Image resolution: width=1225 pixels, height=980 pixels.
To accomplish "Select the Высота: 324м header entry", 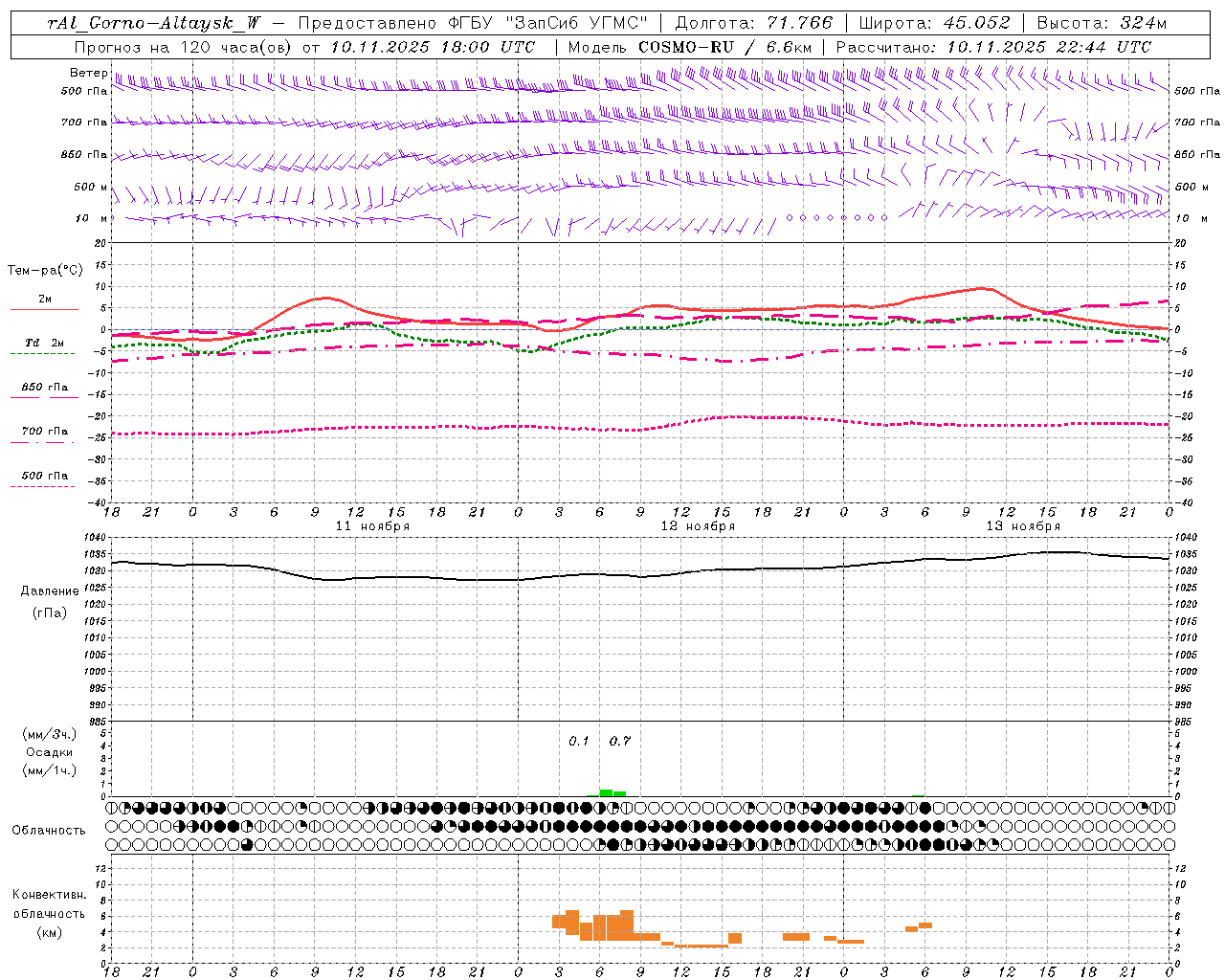I will click(x=1102, y=23).
